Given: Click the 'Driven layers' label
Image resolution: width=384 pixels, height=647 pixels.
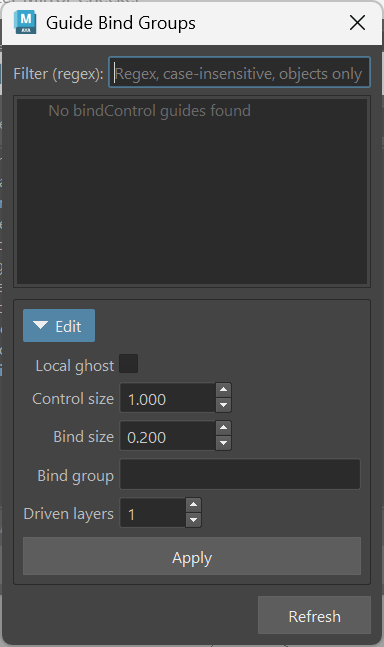Looking at the screenshot, I should pos(68,514).
